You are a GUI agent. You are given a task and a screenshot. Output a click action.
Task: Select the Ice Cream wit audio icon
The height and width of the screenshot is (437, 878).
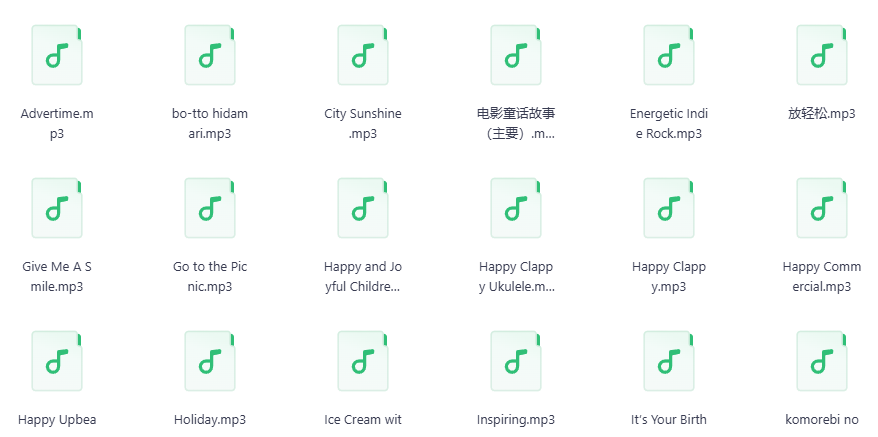coord(363,361)
